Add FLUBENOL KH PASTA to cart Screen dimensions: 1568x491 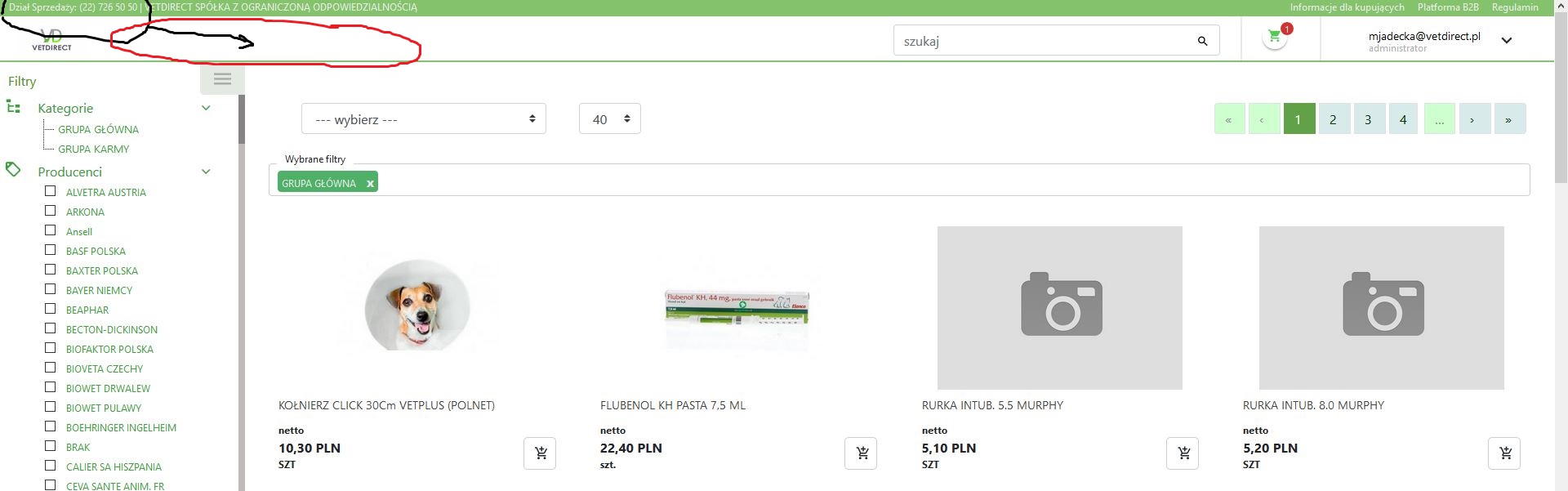tap(861, 453)
